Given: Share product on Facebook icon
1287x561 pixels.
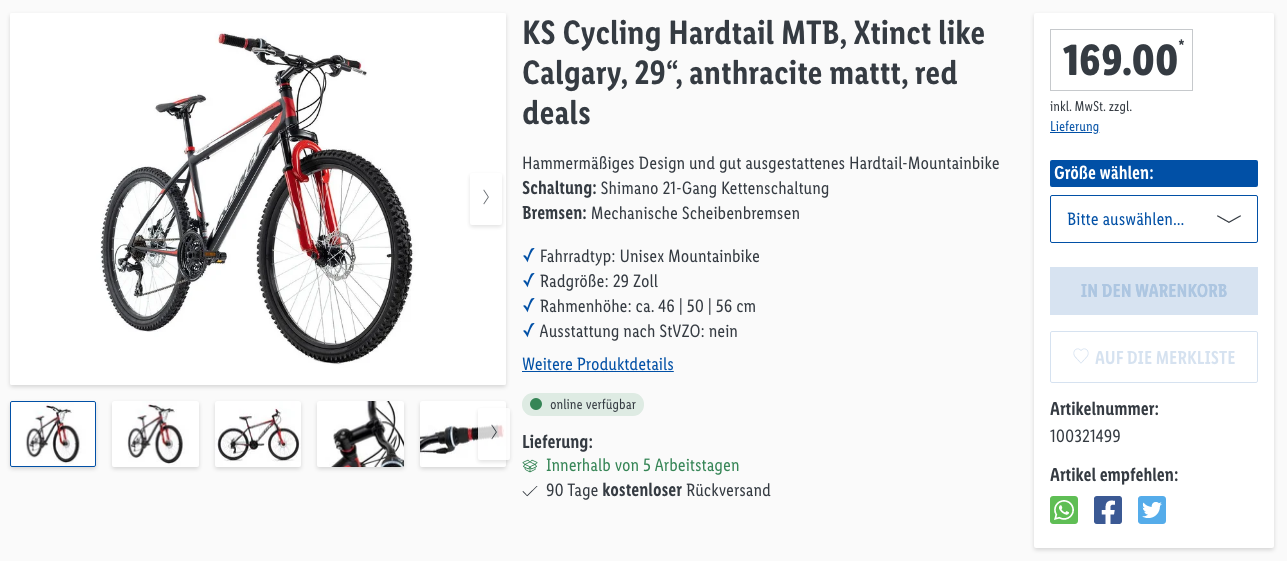Looking at the screenshot, I should [1108, 510].
